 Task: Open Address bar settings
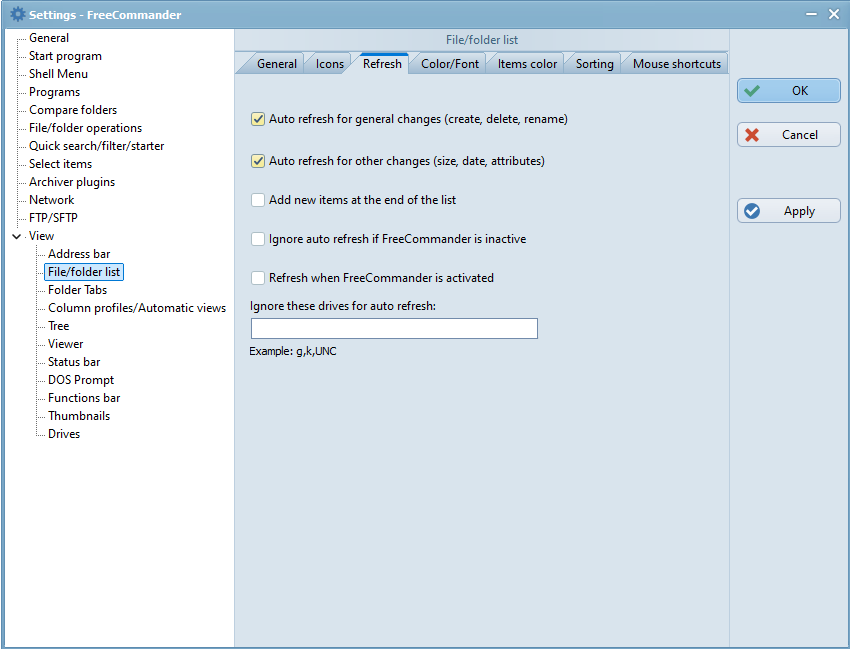pyautogui.click(x=79, y=254)
